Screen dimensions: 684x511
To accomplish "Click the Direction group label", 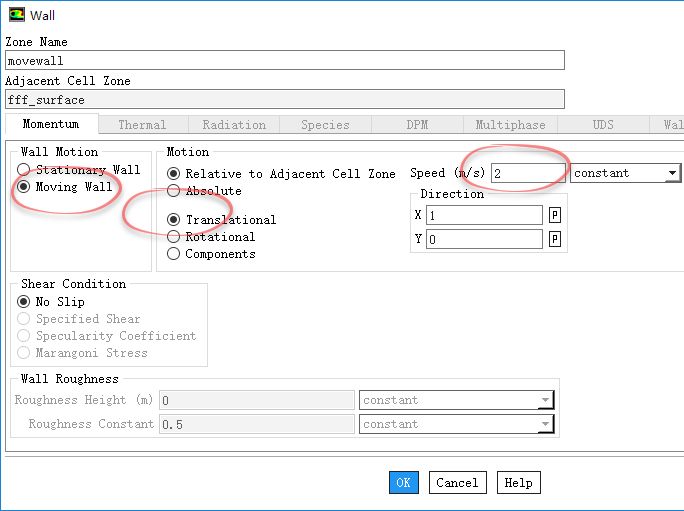I will [452, 194].
